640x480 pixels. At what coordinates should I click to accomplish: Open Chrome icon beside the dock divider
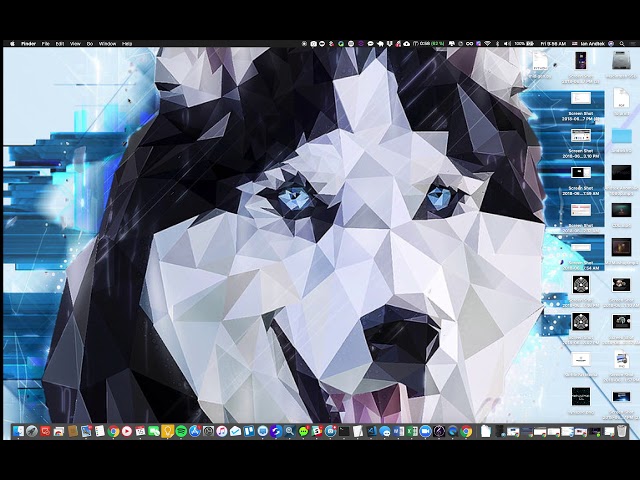pyautogui.click(x=466, y=431)
